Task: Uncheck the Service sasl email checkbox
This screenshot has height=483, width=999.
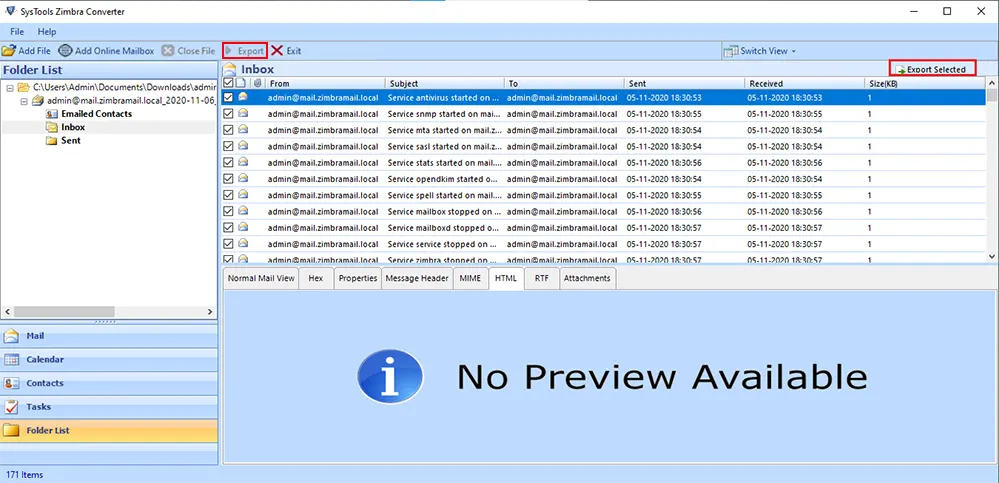Action: (228, 146)
